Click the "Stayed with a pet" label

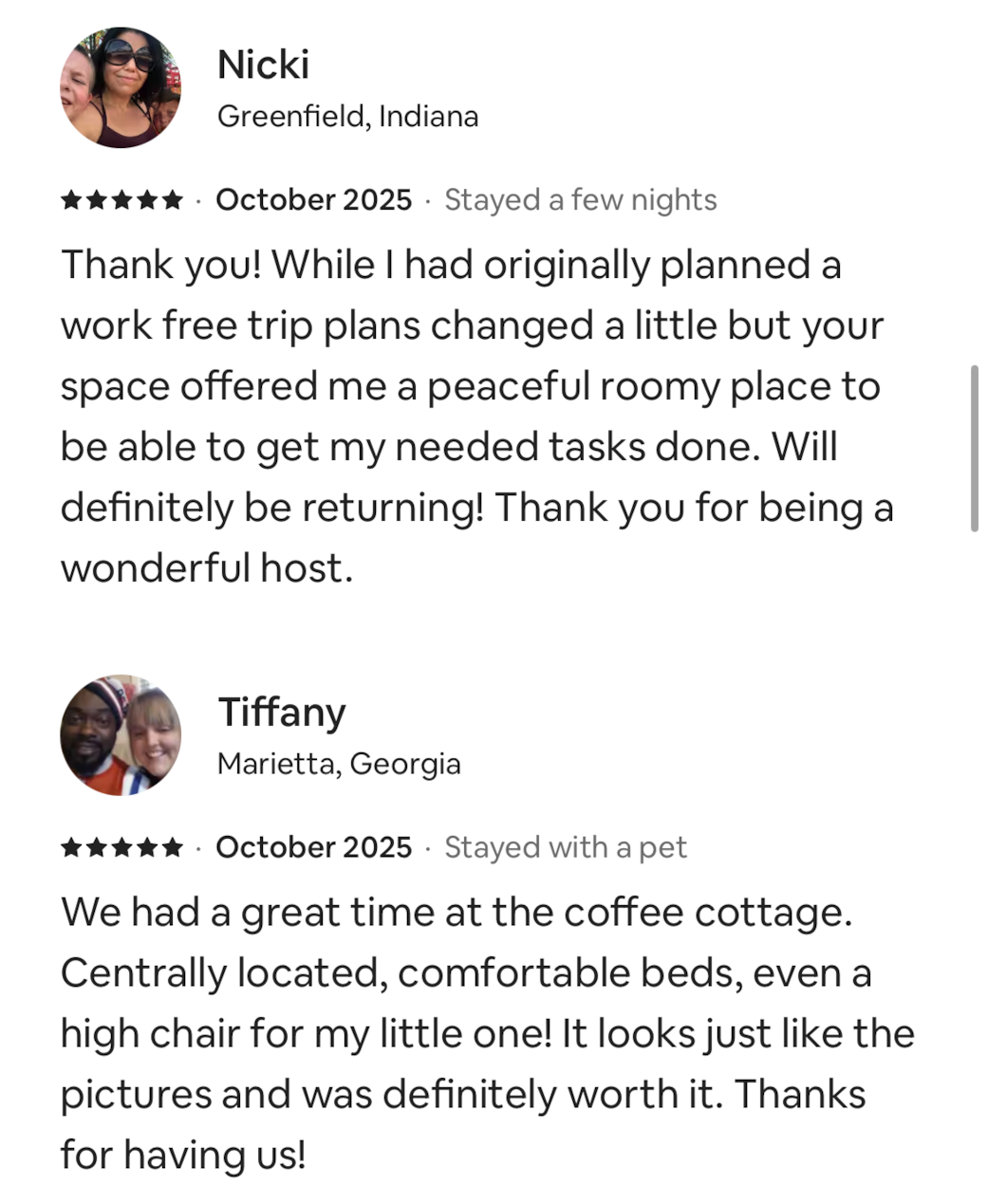(x=565, y=847)
